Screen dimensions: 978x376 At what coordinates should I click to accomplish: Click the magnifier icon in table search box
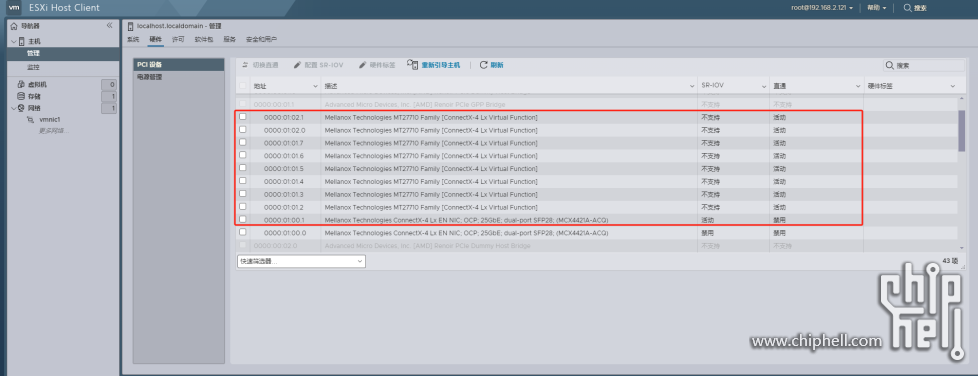tap(890, 65)
